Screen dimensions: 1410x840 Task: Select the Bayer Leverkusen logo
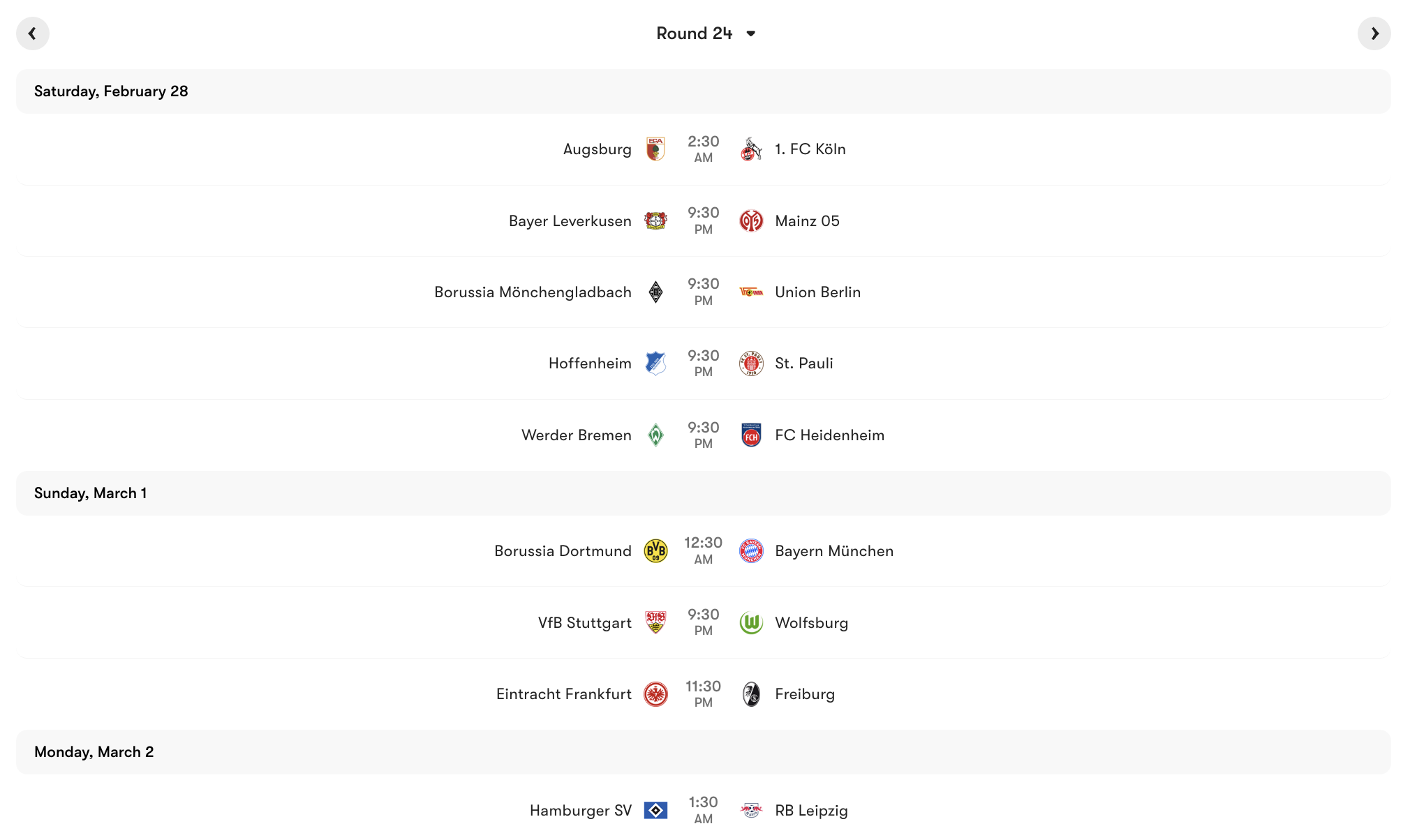pyautogui.click(x=657, y=220)
